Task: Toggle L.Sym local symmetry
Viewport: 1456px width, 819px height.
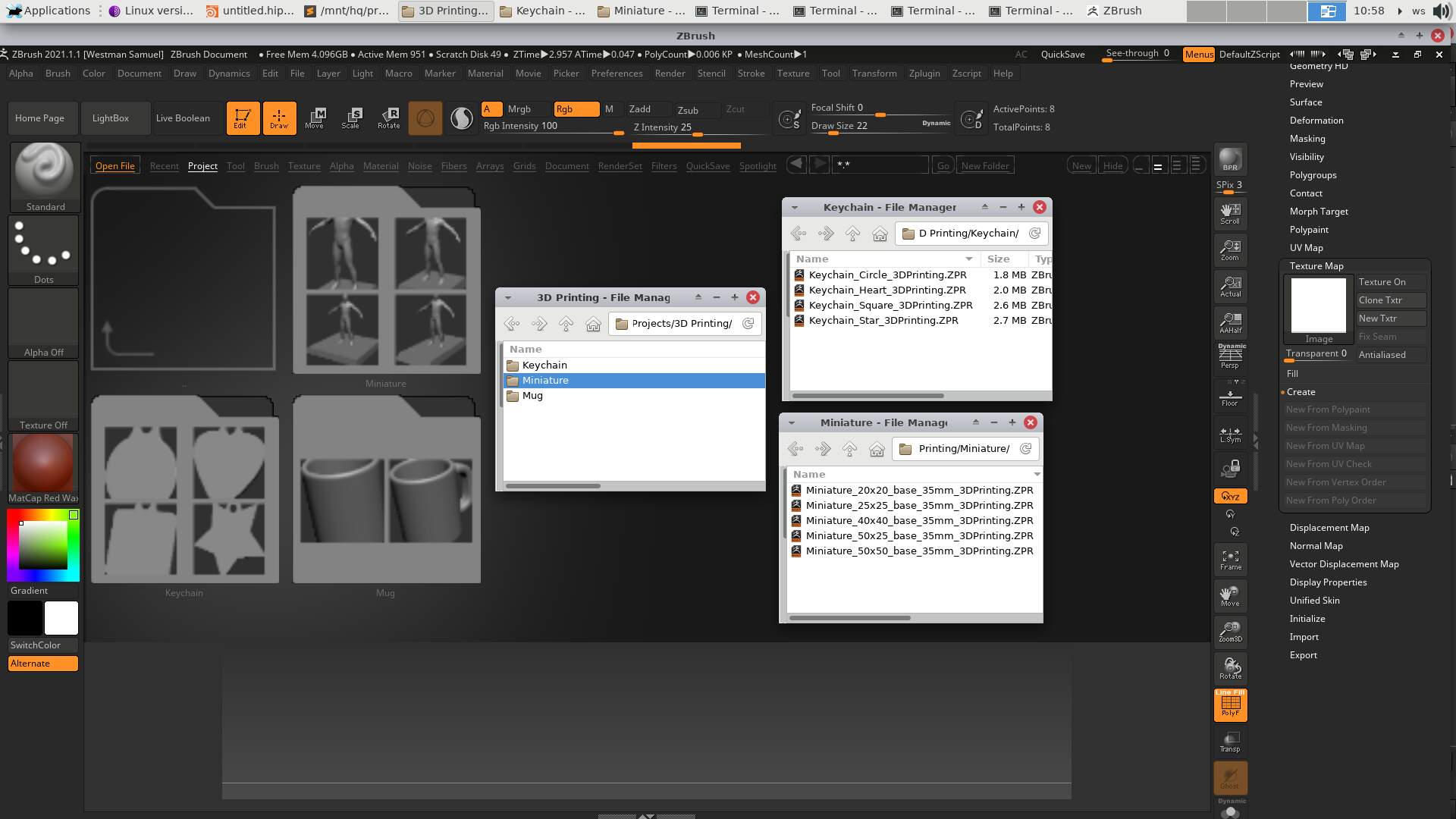Action: click(x=1230, y=434)
